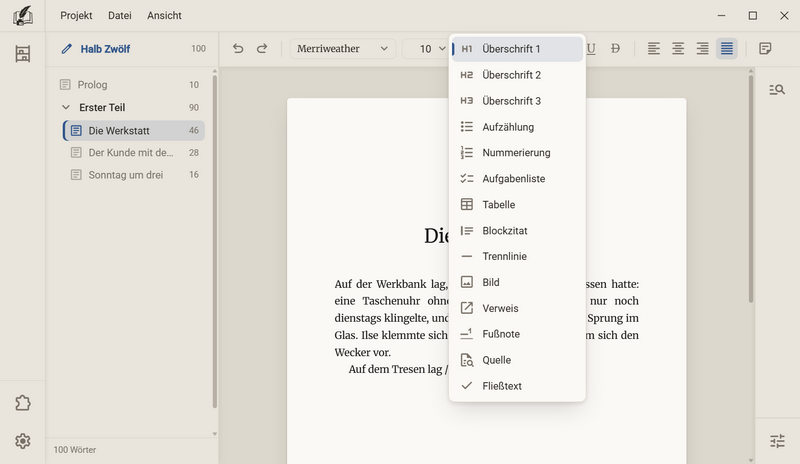Click the Erster Teil word count 90
The height and width of the screenshot is (464, 800).
pyautogui.click(x=194, y=108)
